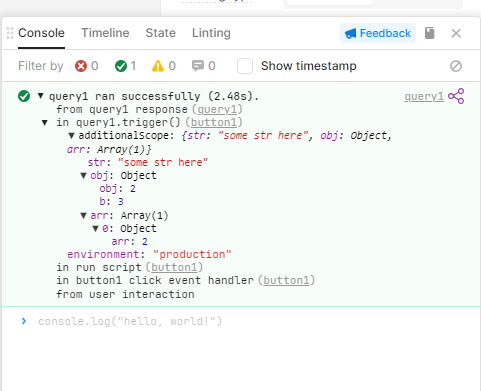Image resolution: width=481 pixels, height=391 pixels.
Task: Open button1 link in query1.trigger() line
Action: tap(214, 122)
